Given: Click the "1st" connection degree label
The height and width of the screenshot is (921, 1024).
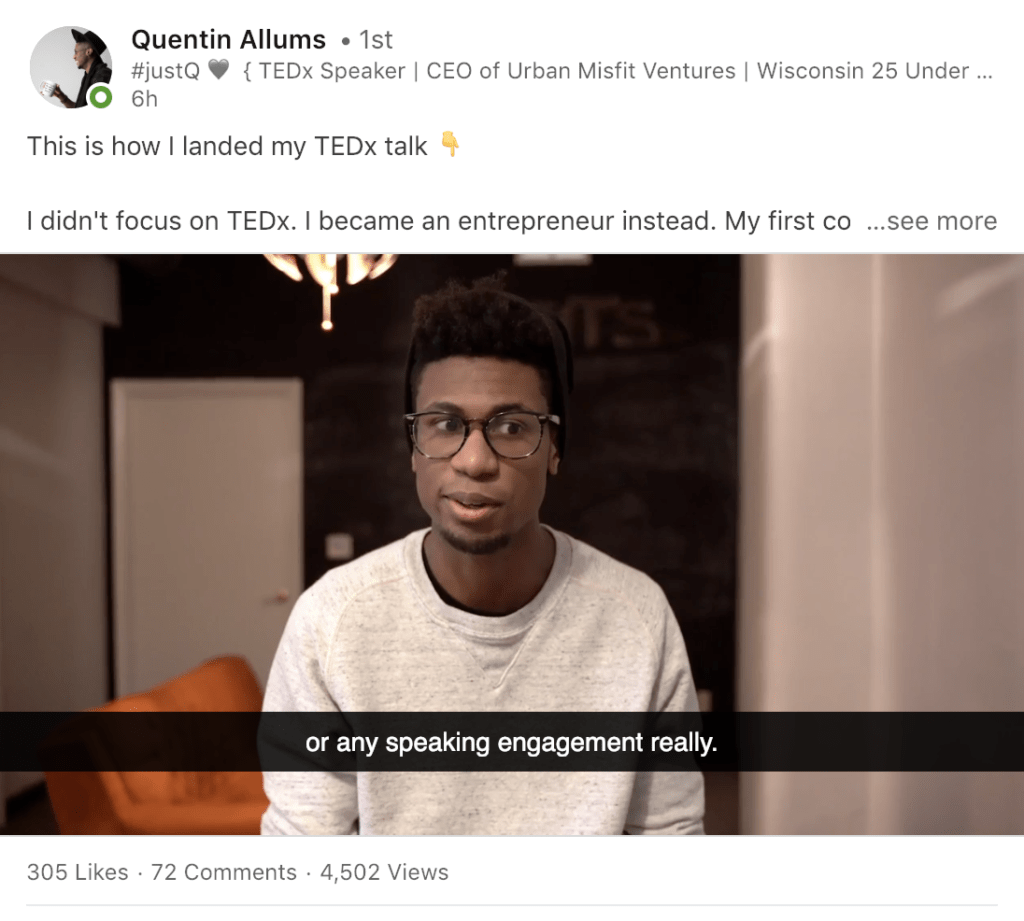Looking at the screenshot, I should (x=376, y=40).
